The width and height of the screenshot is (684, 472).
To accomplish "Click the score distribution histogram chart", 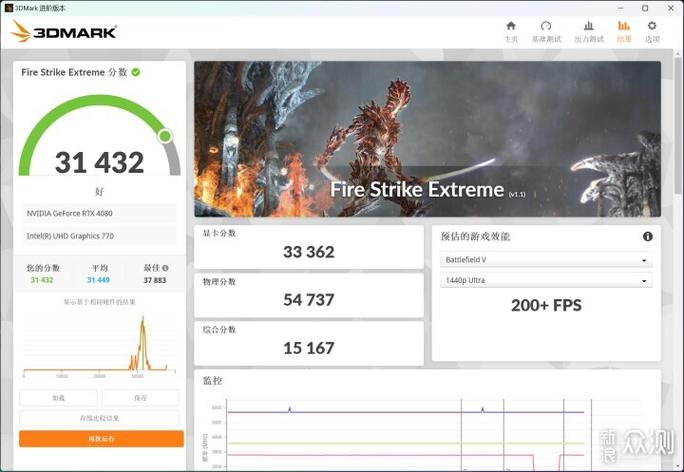I will click(99, 345).
